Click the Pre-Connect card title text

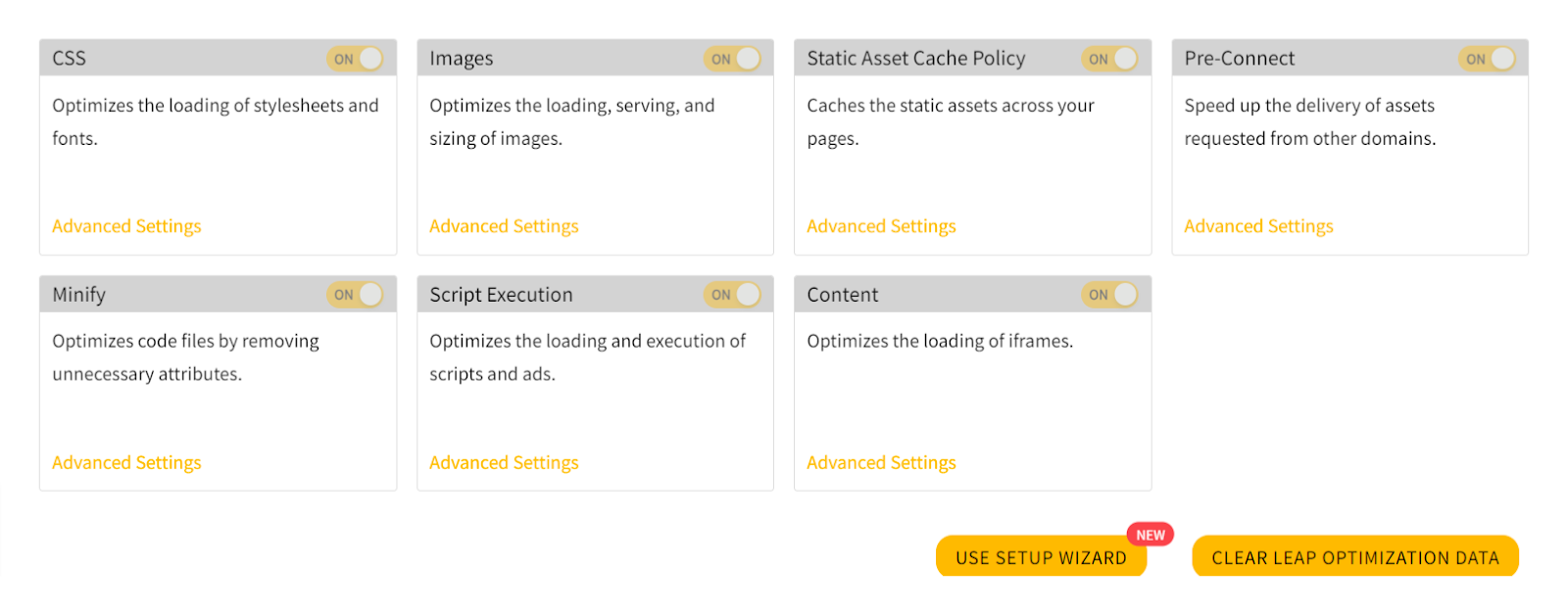(1239, 59)
